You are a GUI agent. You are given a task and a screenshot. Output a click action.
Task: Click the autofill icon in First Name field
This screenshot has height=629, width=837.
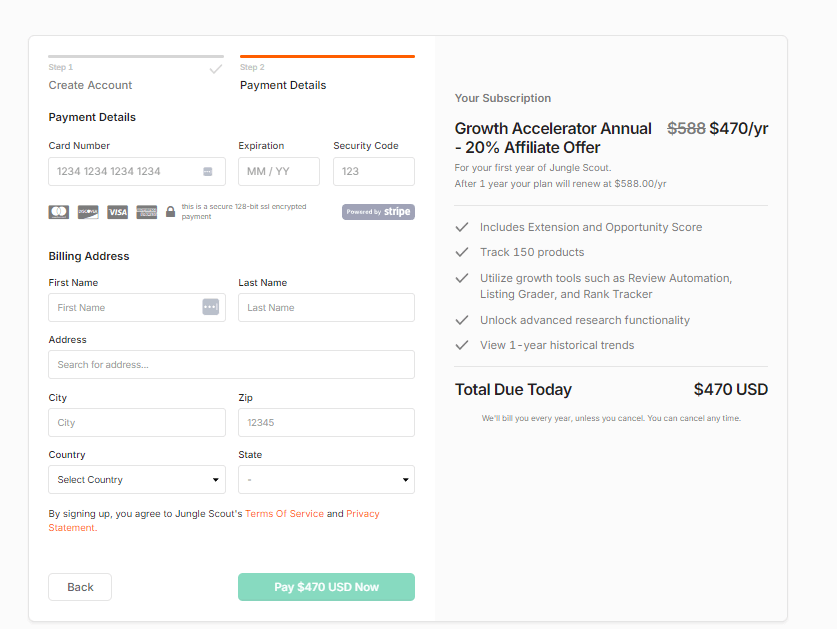coord(210,307)
